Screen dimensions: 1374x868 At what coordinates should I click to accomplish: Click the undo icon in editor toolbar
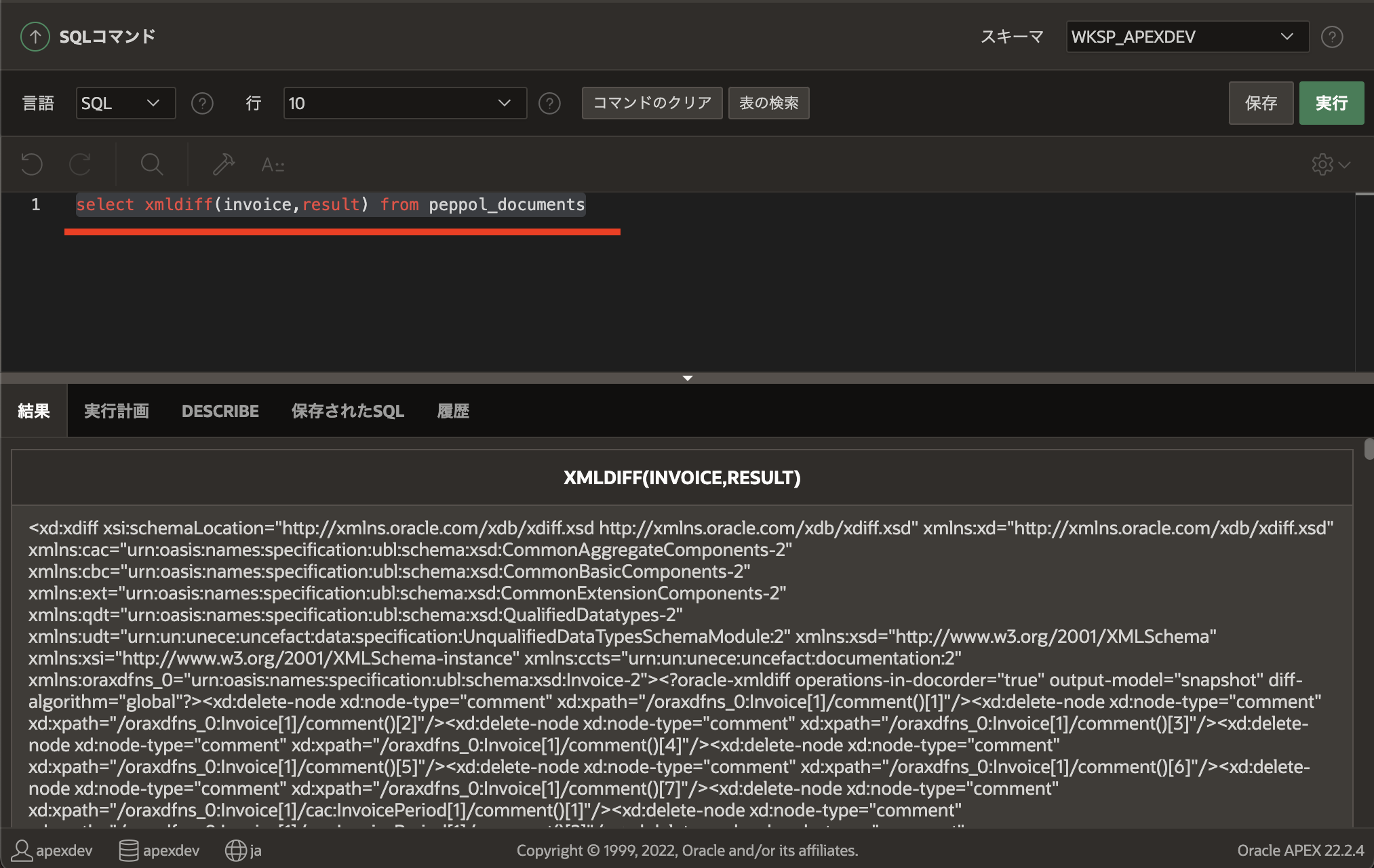(32, 164)
